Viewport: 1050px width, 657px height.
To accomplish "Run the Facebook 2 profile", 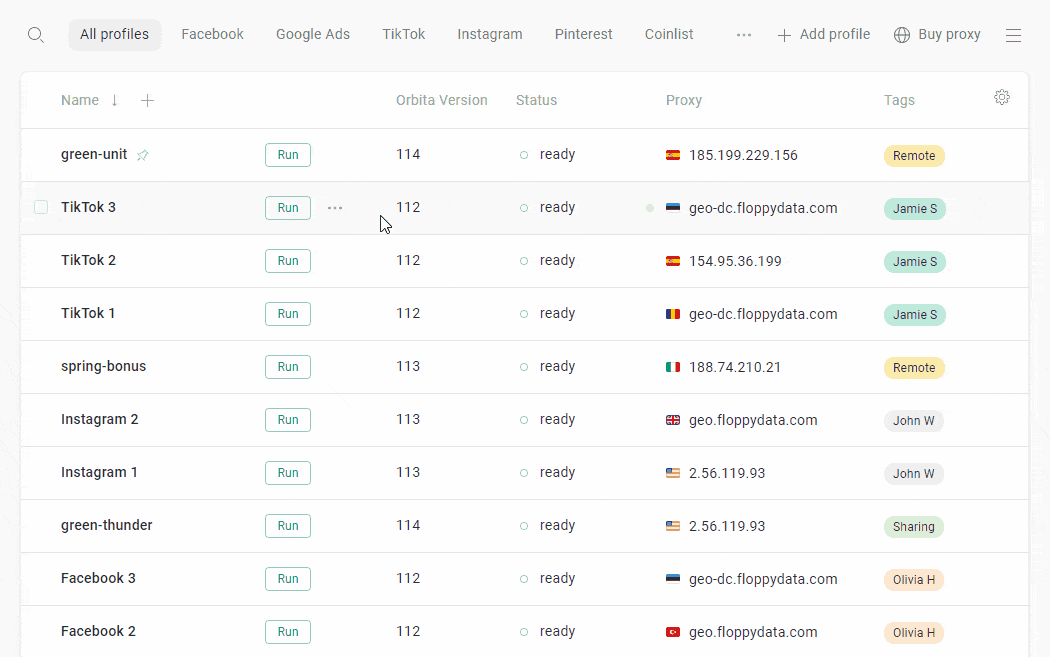I will coord(288,632).
